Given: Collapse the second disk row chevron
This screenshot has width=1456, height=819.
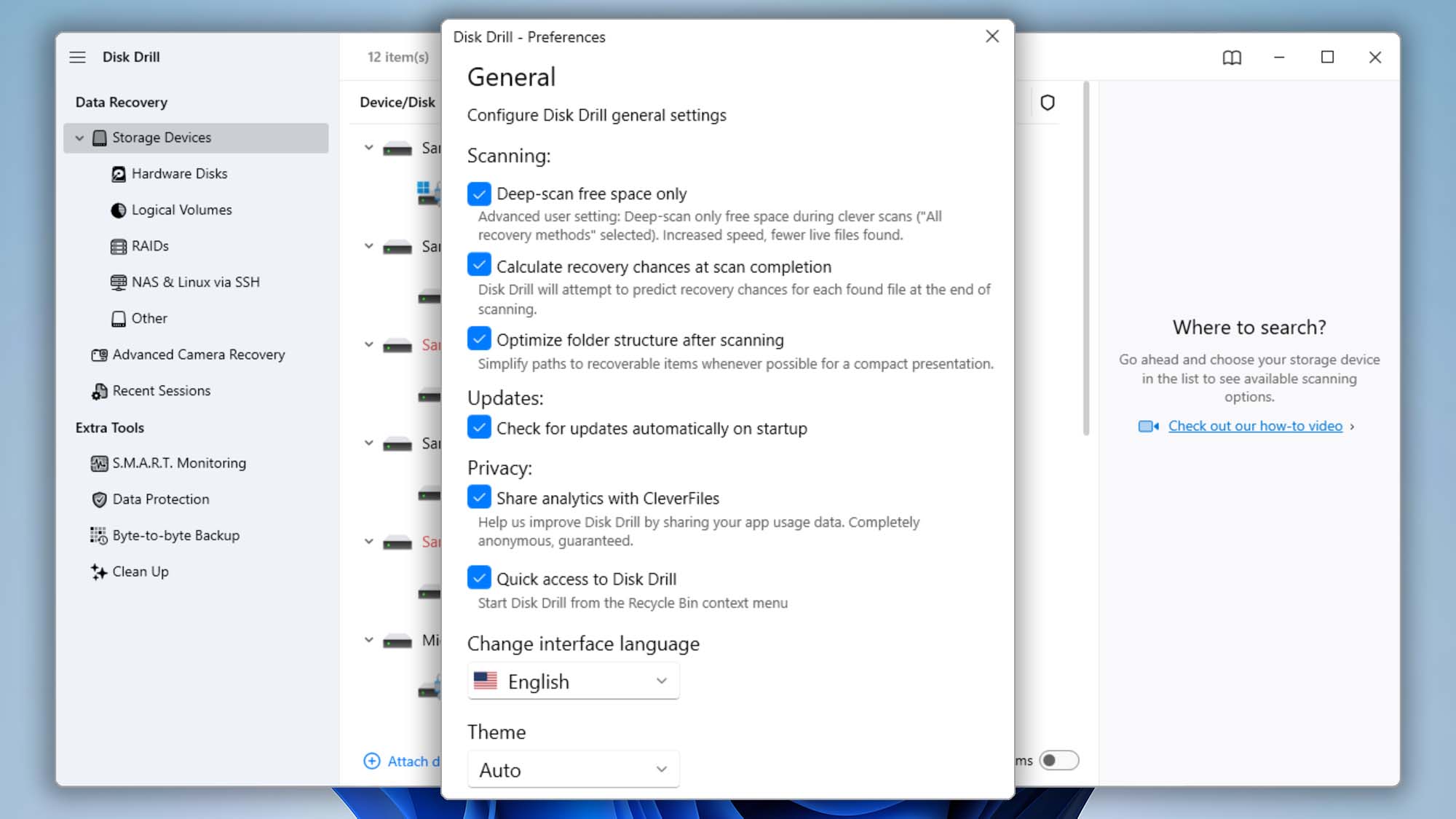Looking at the screenshot, I should pos(369,246).
